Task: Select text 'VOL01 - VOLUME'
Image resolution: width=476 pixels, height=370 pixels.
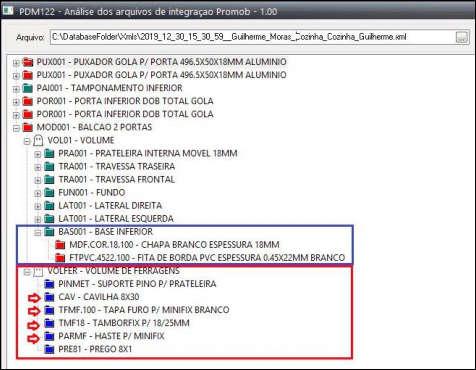Action: (x=81, y=140)
